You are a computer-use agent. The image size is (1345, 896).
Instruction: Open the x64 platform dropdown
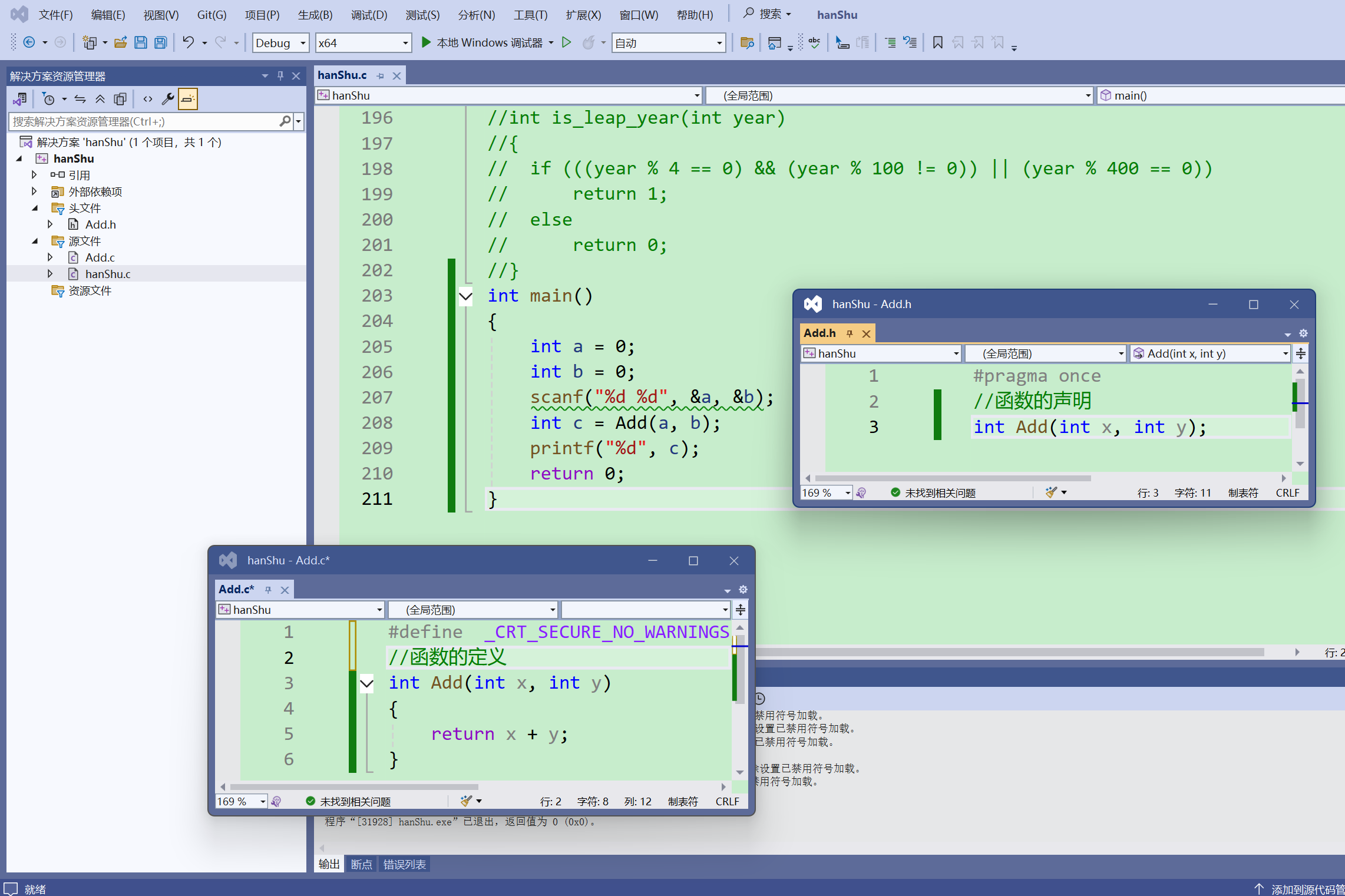click(x=363, y=43)
